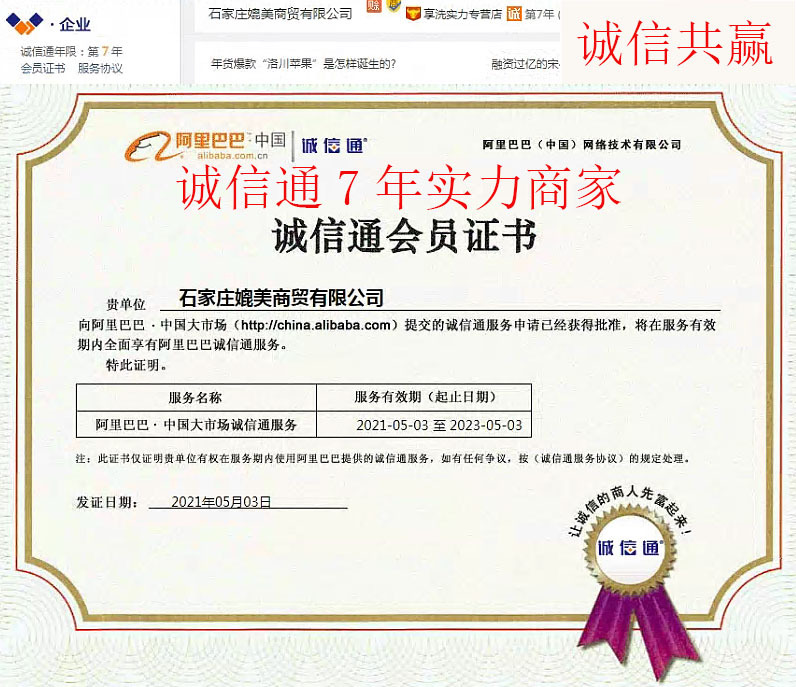Click the orange 诚 badge icon
Screen dimensions: 796x687
pyautogui.click(x=514, y=14)
